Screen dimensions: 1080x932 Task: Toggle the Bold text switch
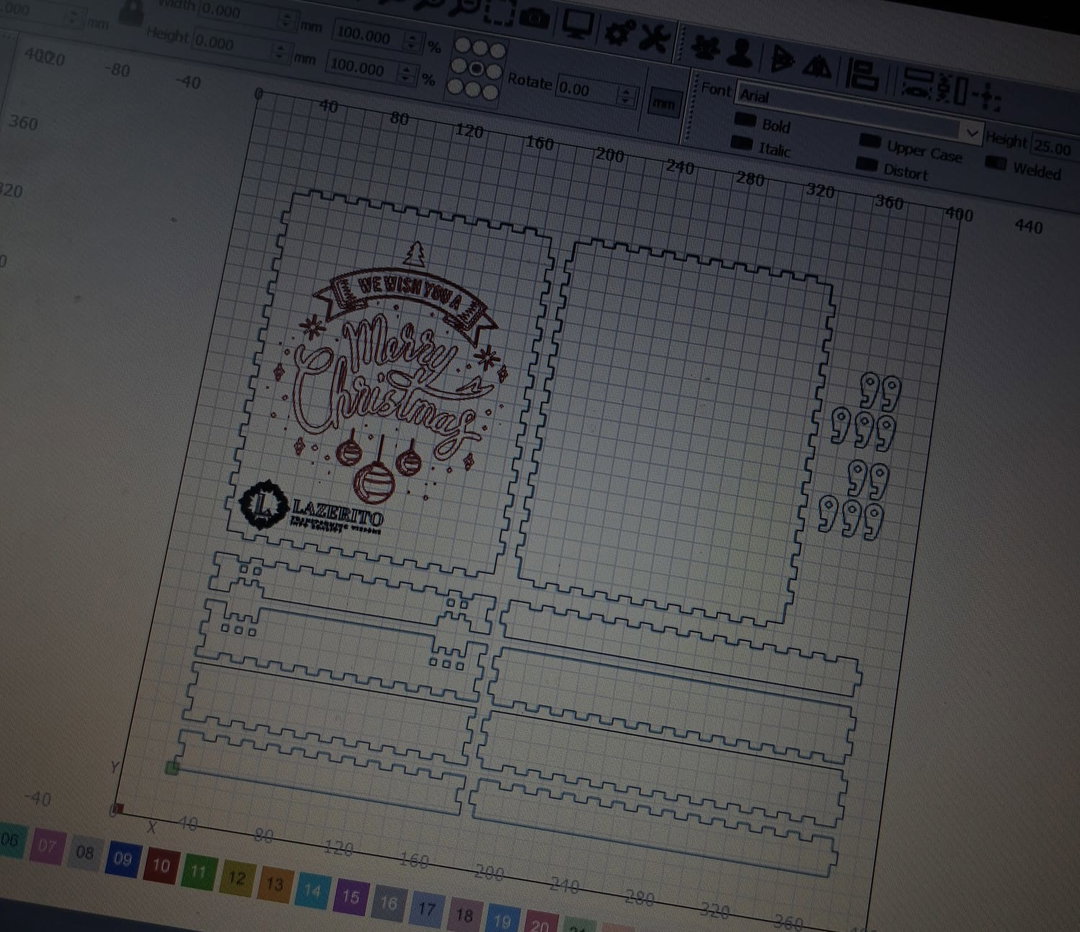(745, 119)
